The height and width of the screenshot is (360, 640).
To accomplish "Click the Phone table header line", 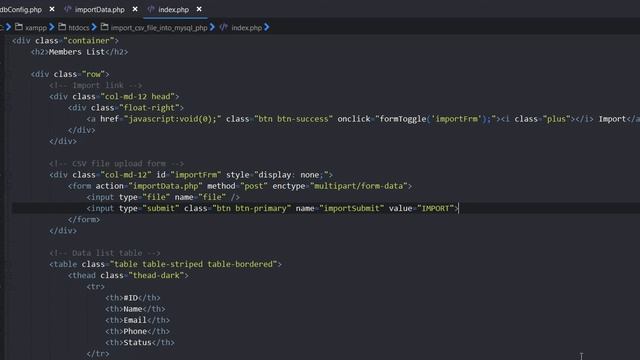I will [138, 331].
